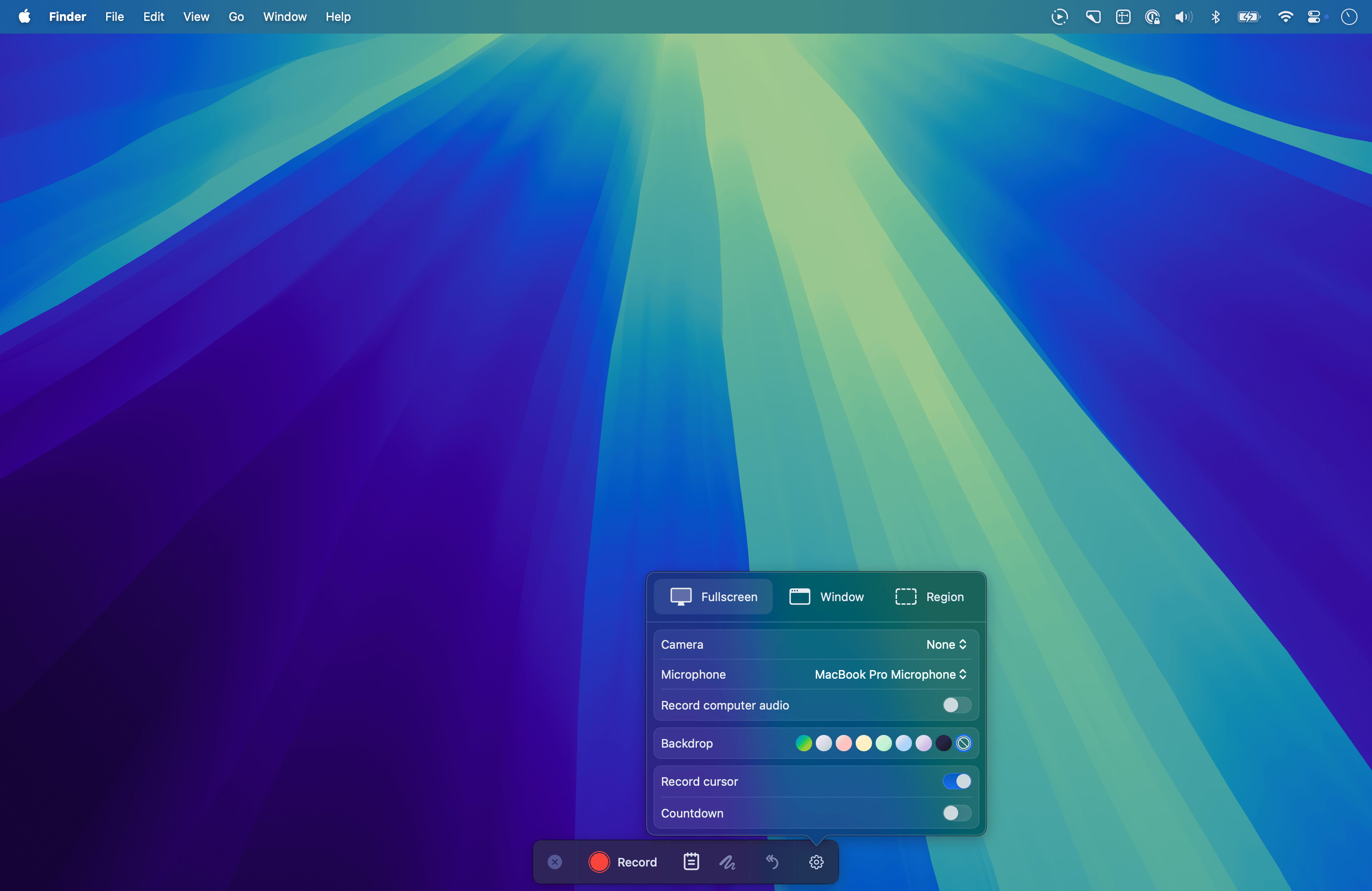The width and height of the screenshot is (1372, 891).
Task: Click the clock in the menu bar
Action: pyautogui.click(x=1349, y=17)
